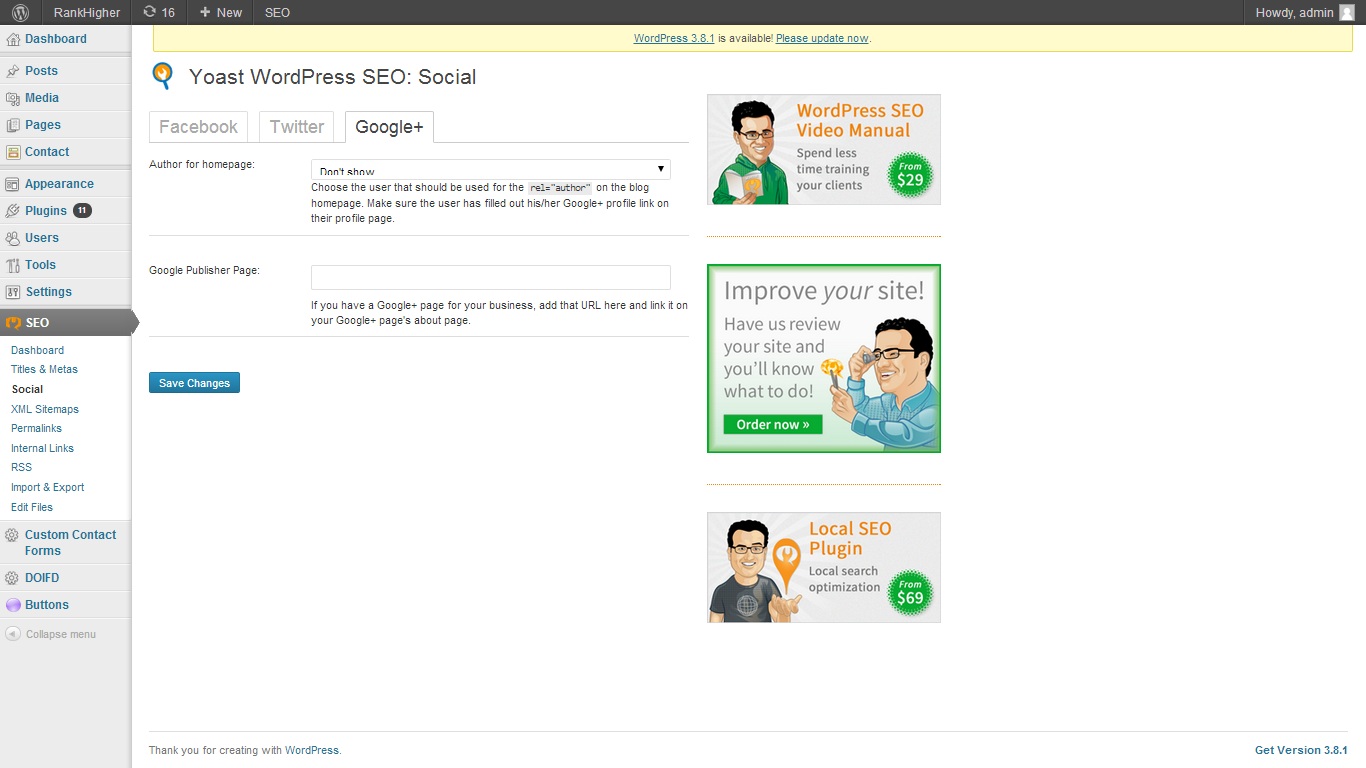Click the Yoast SEO icon in sidebar
1366x768 pixels.
[13, 323]
